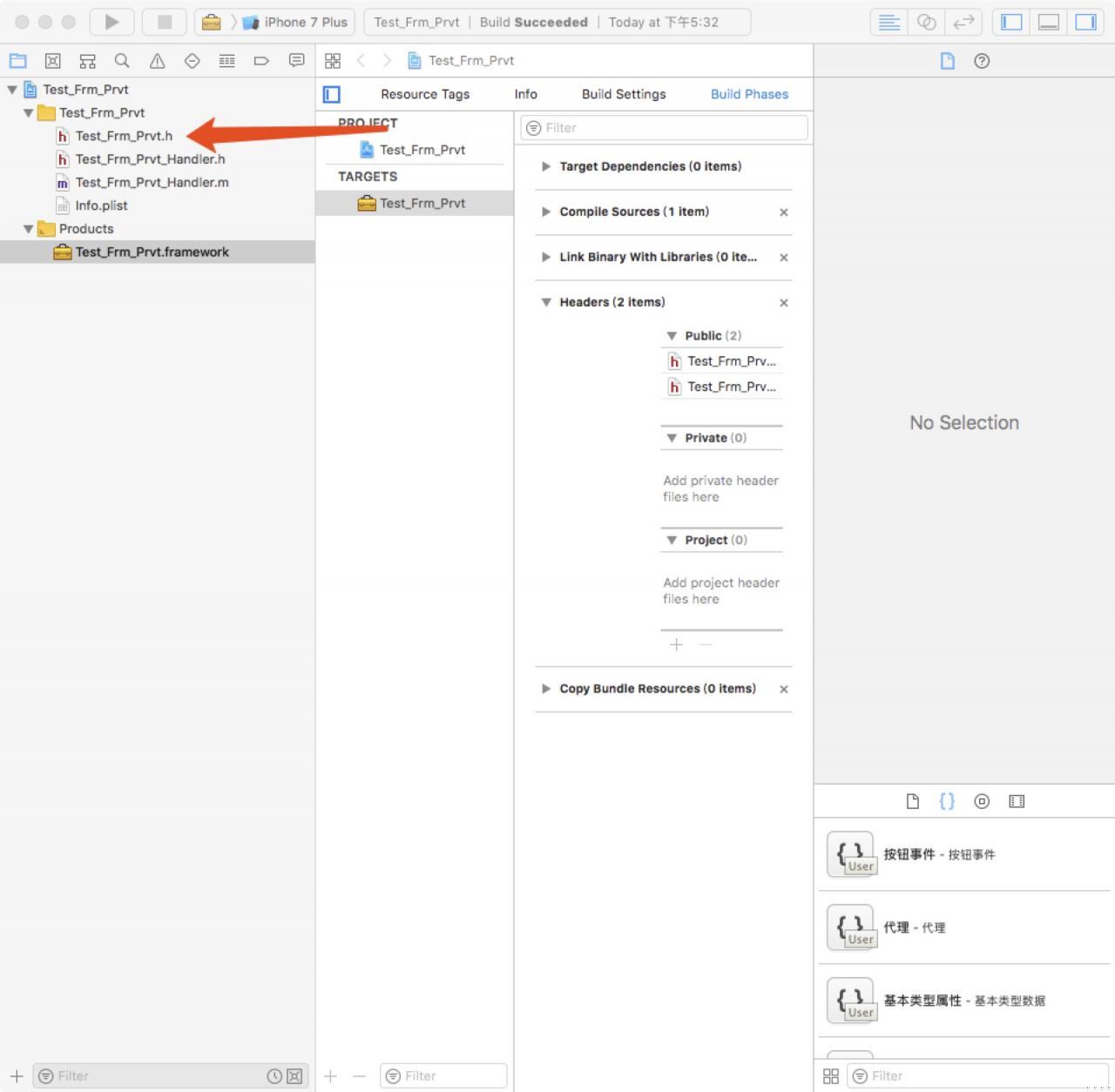The height and width of the screenshot is (1092, 1115).
Task: Select the 按钮事件 code snippet
Action: 964,854
